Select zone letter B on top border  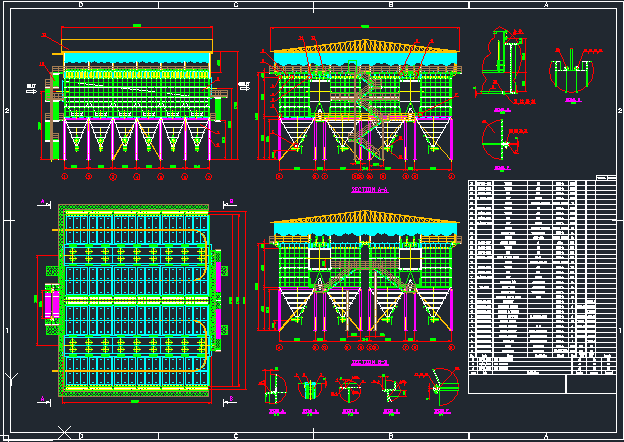(x=391, y=4)
